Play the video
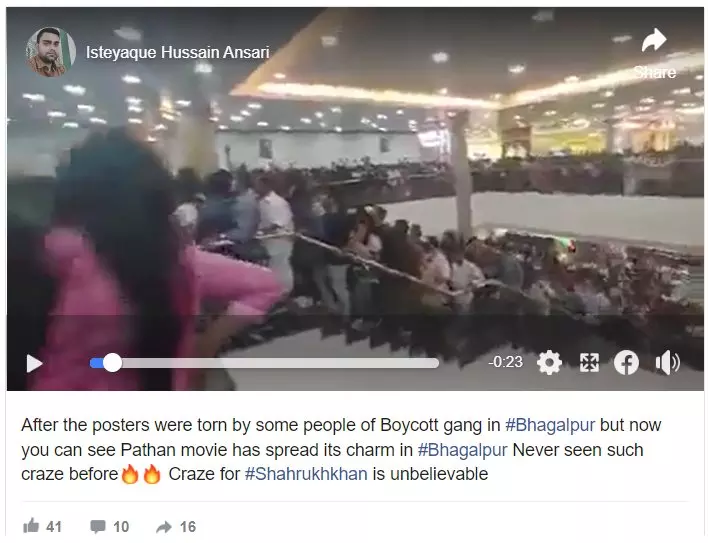The height and width of the screenshot is (543, 708). 34,363
